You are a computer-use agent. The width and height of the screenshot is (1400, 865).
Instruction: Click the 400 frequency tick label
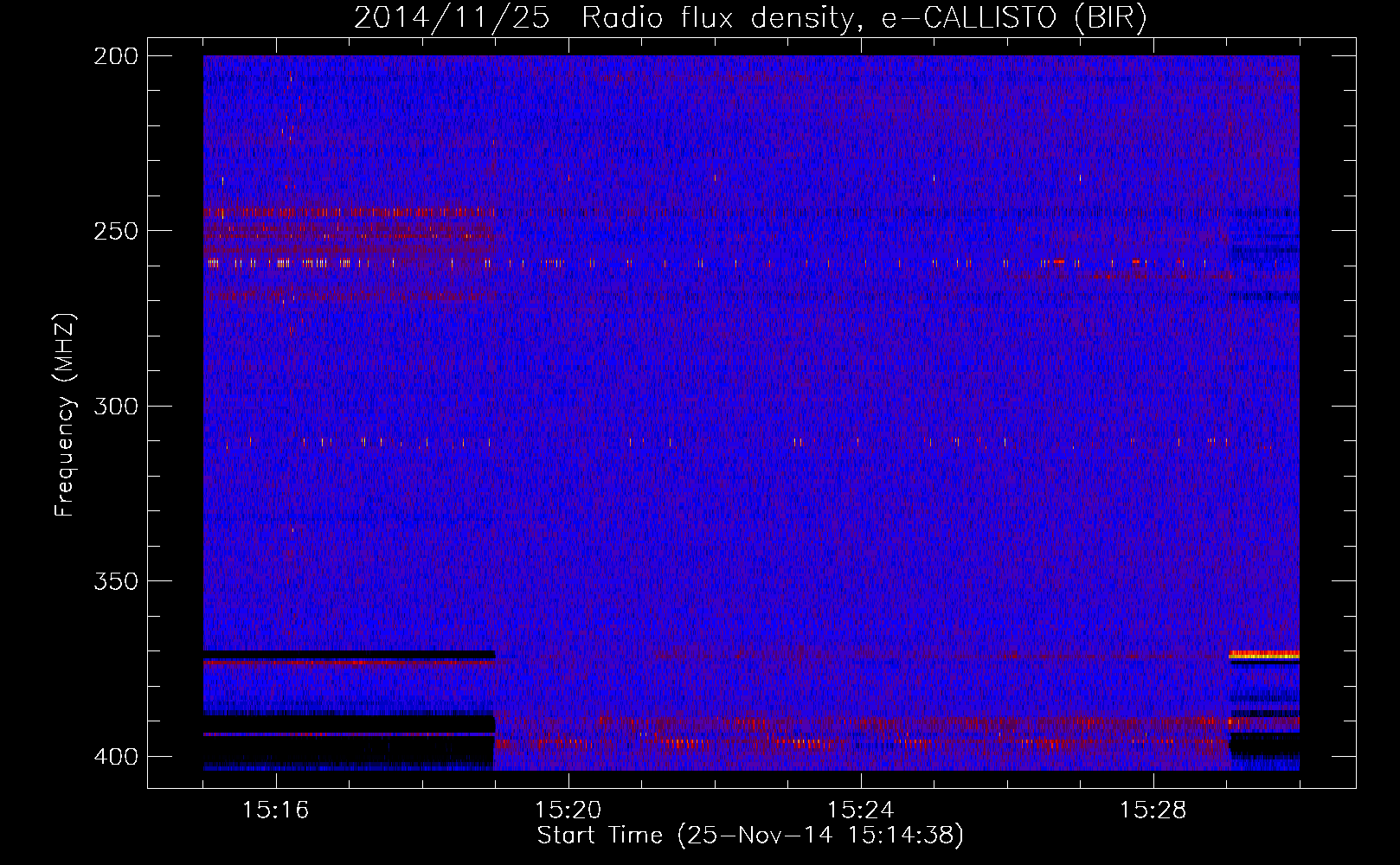(x=115, y=757)
